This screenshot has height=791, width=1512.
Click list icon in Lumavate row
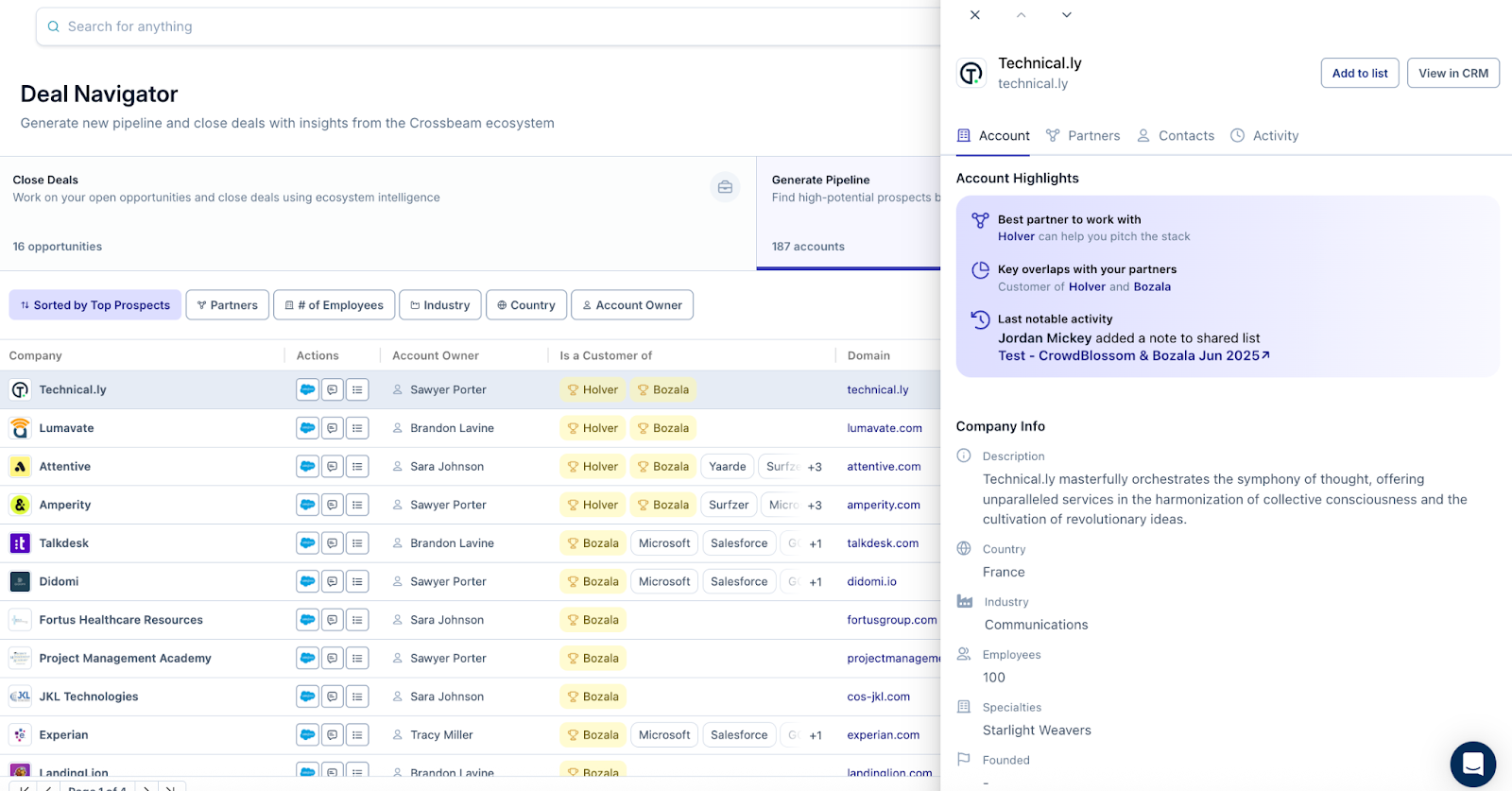(x=357, y=428)
